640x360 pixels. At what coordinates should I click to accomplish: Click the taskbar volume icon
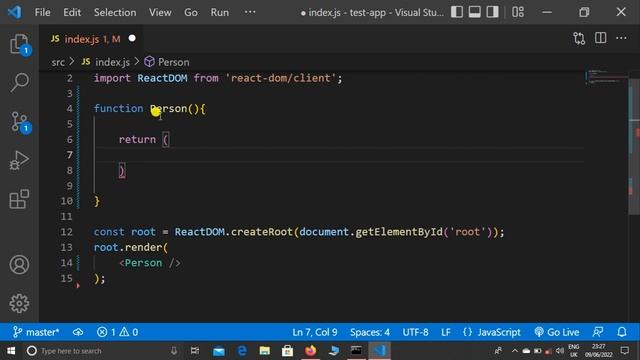pyautogui.click(x=560, y=351)
